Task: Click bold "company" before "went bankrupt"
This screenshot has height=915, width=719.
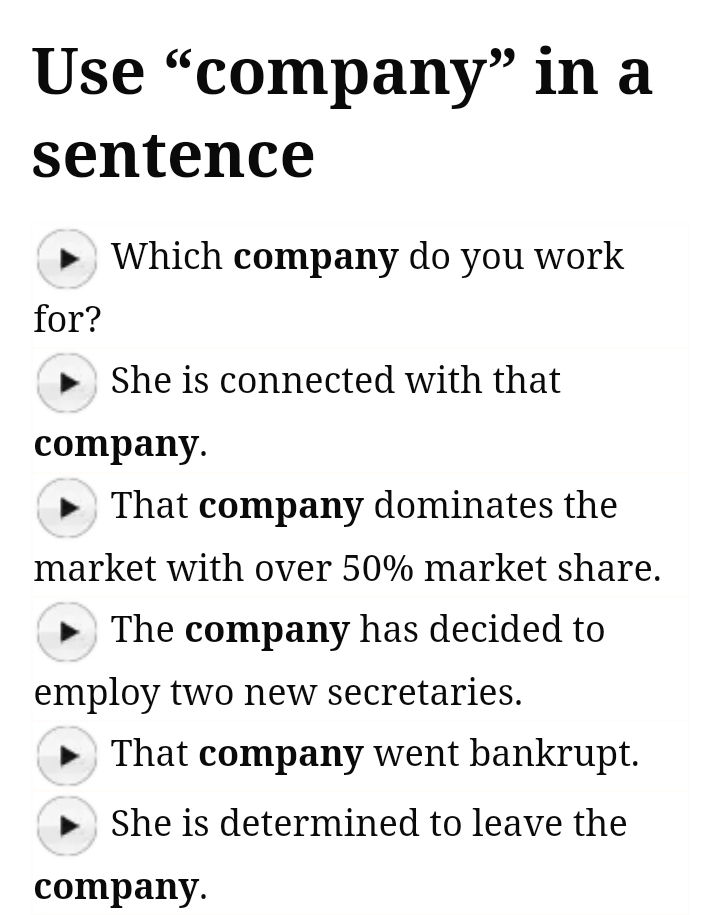Action: (281, 754)
